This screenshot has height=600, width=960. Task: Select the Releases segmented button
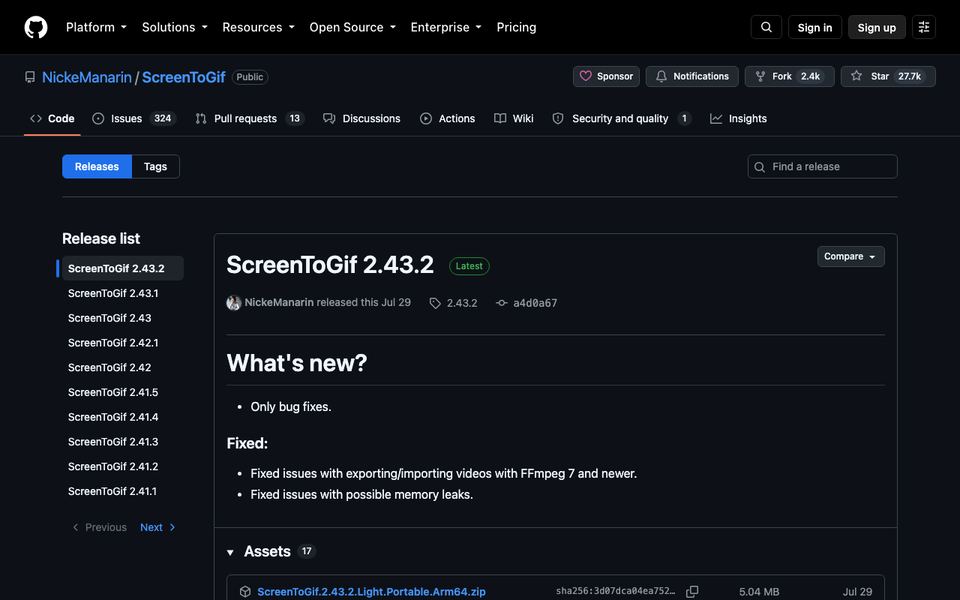coord(97,167)
